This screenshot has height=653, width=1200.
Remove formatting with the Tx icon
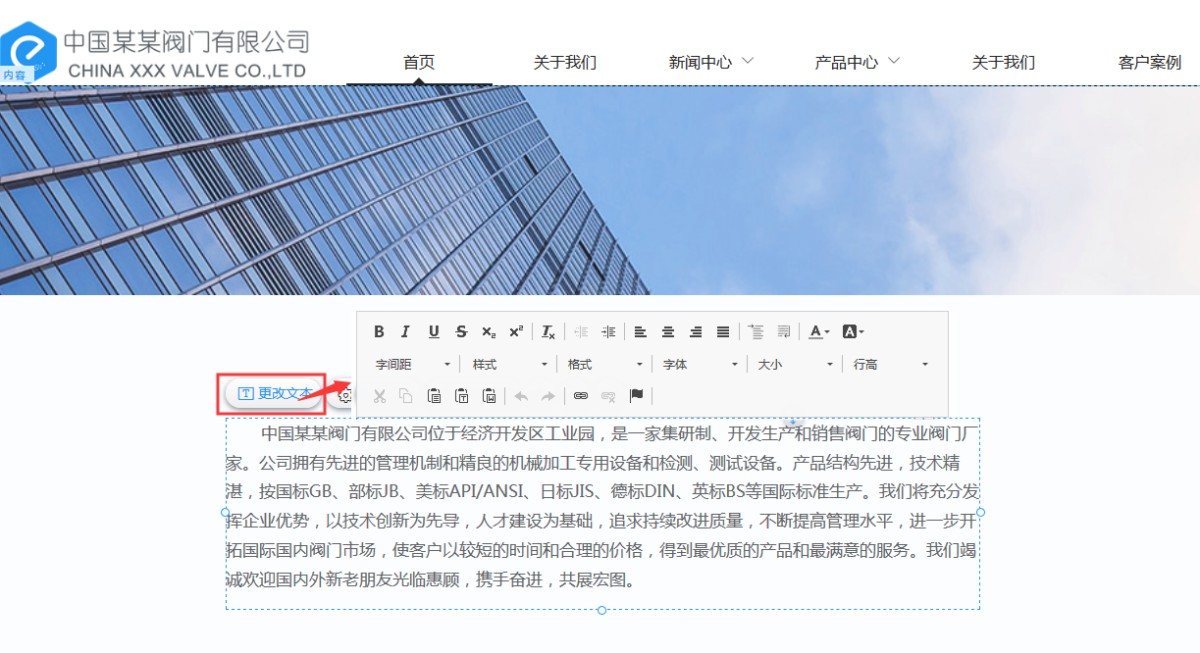coord(548,332)
